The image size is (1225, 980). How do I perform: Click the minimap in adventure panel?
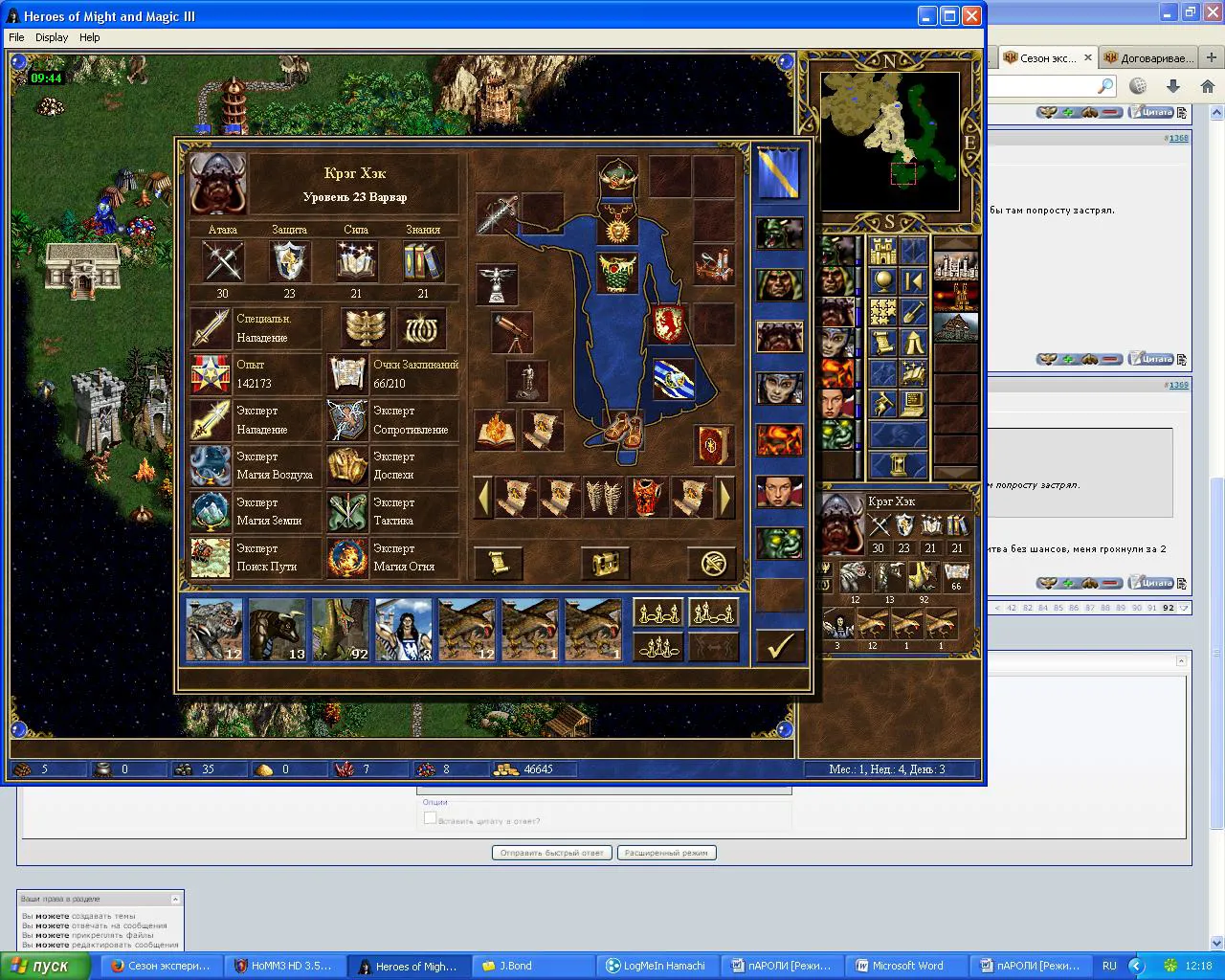[890, 141]
